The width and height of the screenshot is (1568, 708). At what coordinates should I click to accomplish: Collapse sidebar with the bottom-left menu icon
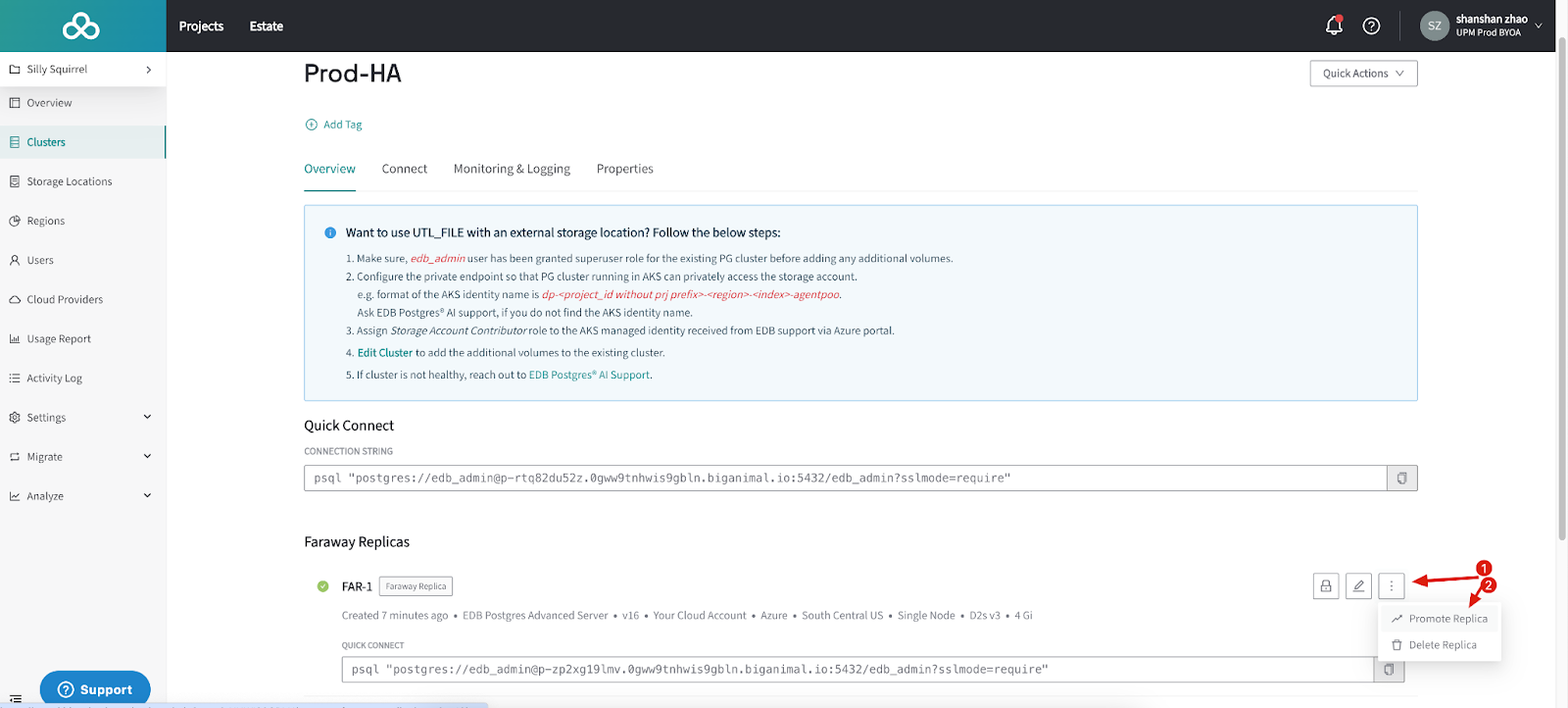[x=16, y=698]
